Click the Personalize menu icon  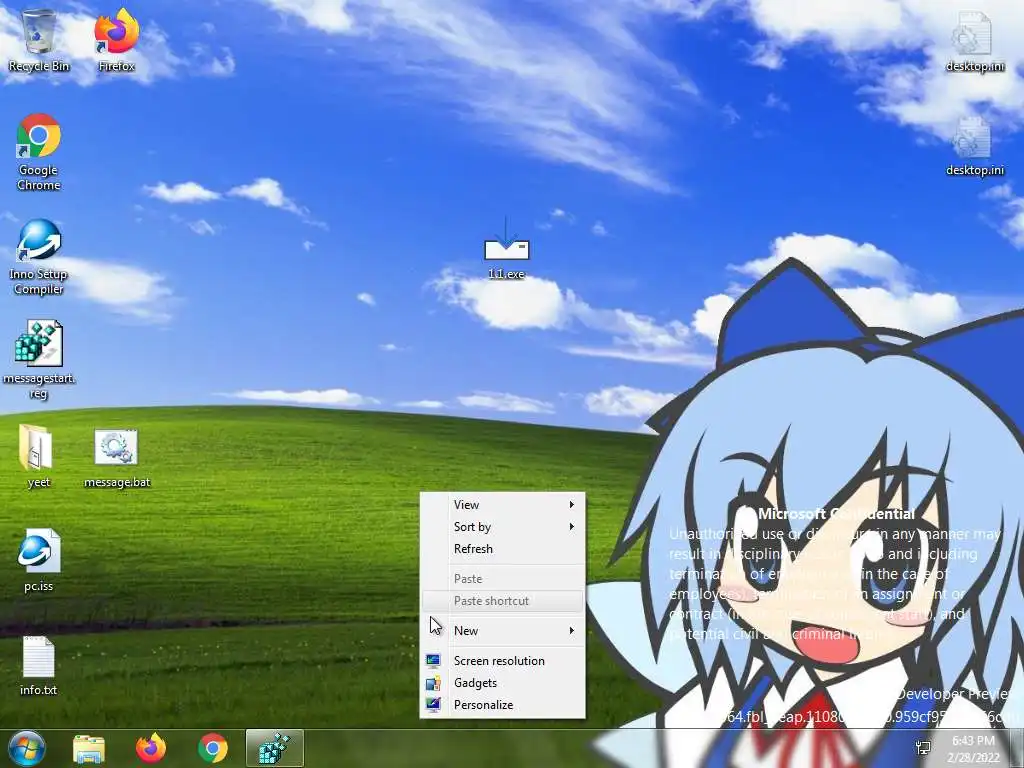coord(433,705)
